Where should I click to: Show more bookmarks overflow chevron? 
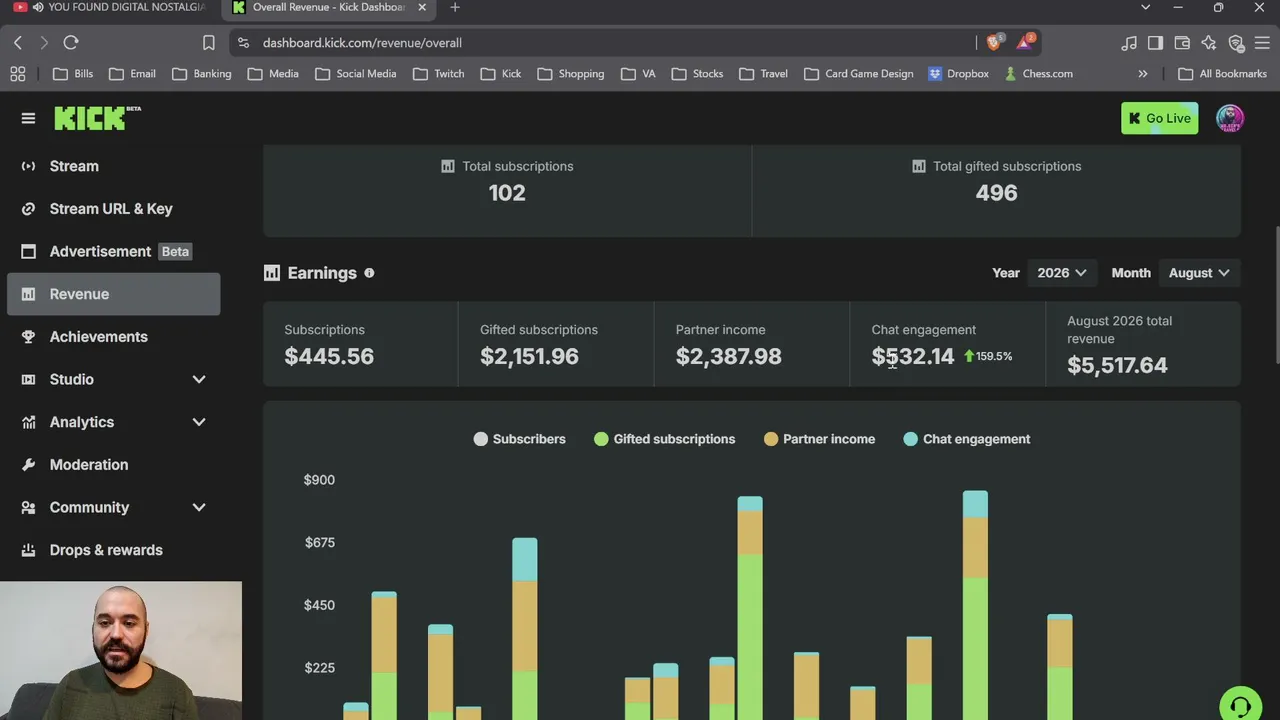tap(1143, 73)
